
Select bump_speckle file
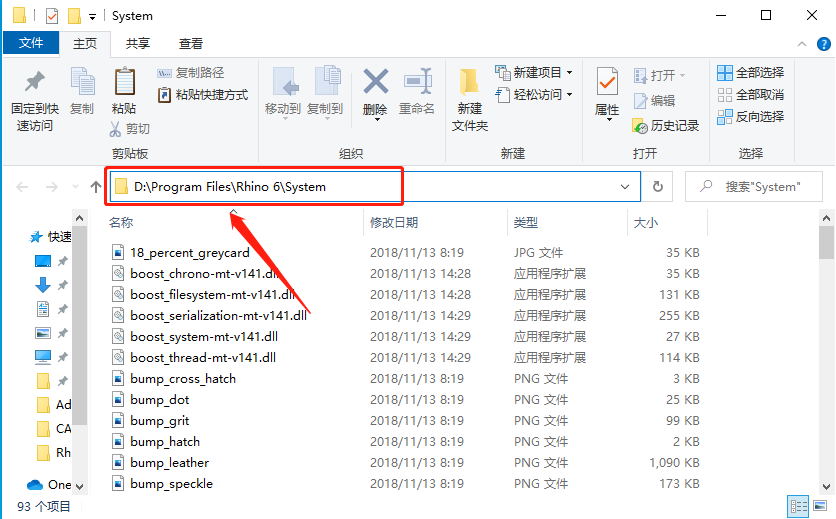pos(163,484)
